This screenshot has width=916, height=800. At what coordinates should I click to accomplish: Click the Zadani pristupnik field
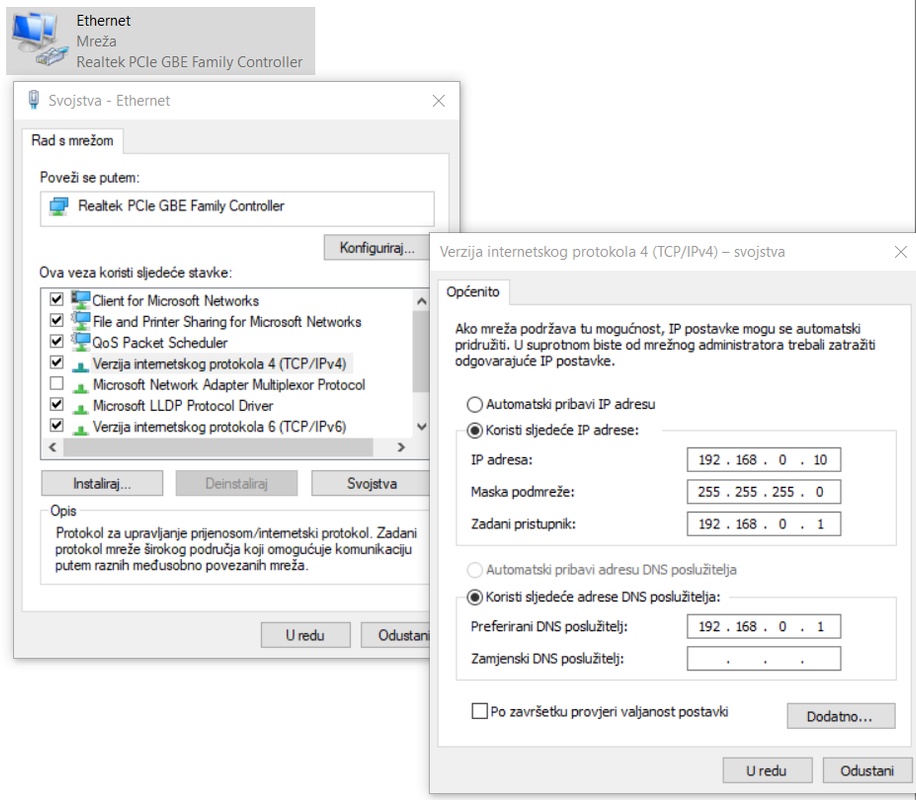point(764,524)
